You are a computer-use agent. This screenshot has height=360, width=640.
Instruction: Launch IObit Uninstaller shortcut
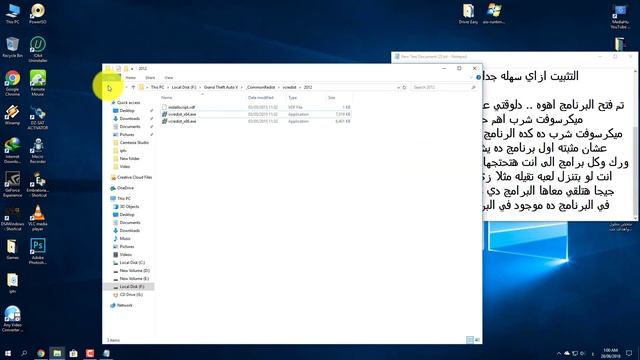click(x=38, y=49)
